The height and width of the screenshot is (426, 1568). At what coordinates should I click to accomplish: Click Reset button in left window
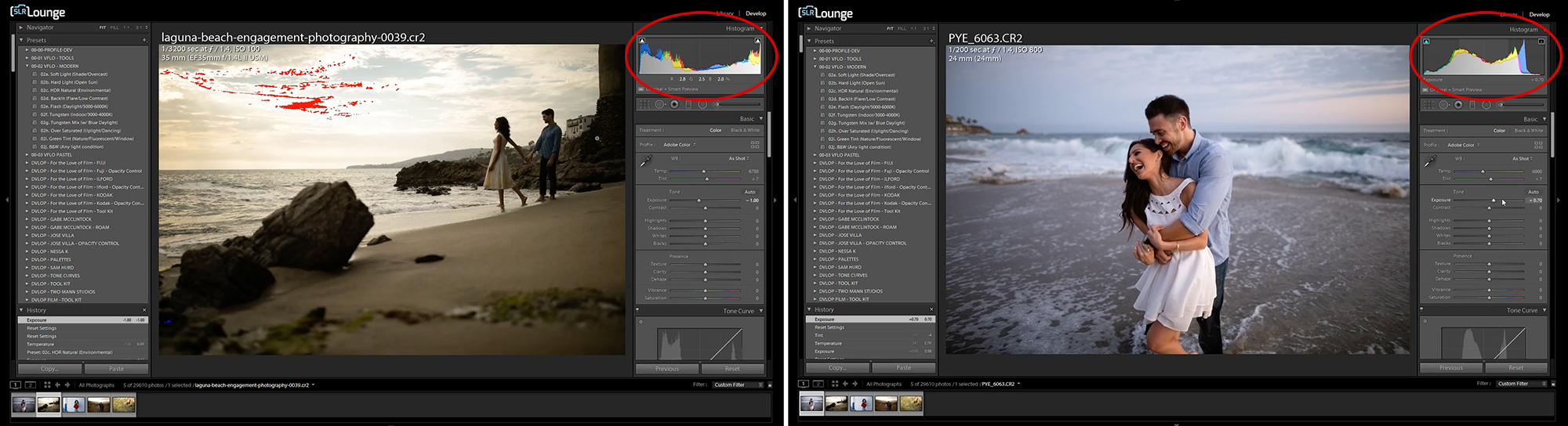tap(731, 368)
